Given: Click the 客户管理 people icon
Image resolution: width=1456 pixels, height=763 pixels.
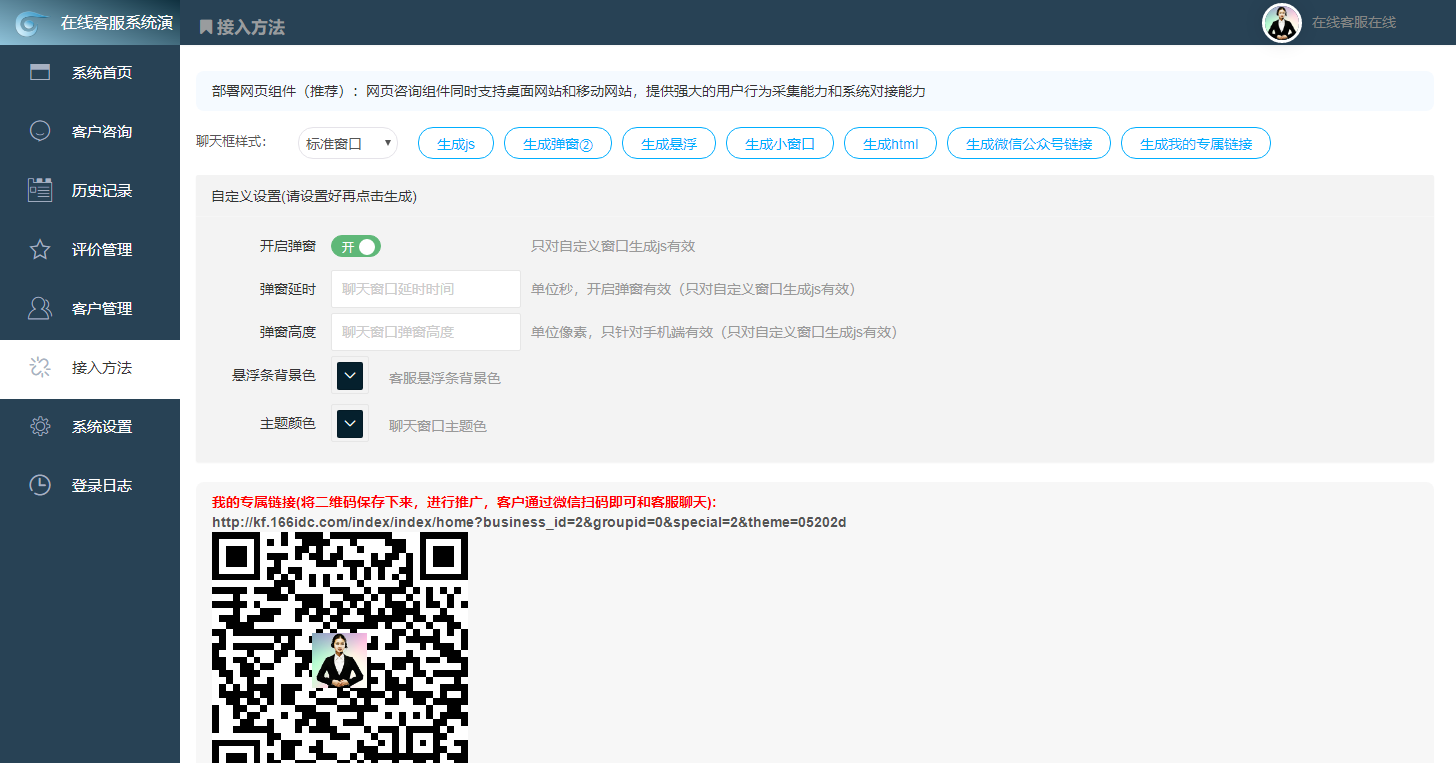Looking at the screenshot, I should click(x=40, y=308).
